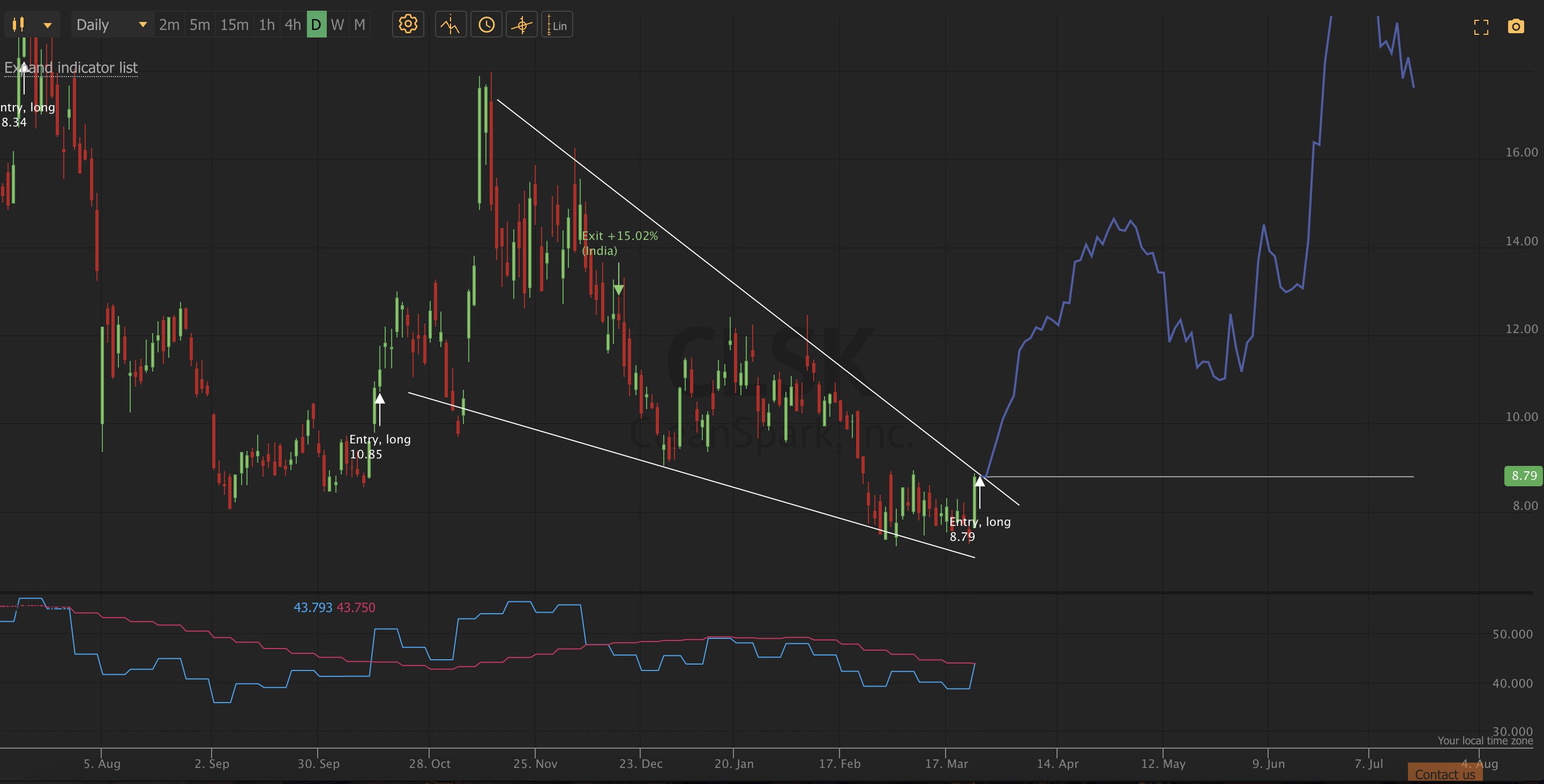Expand indicator list
1544x784 pixels.
tap(71, 67)
